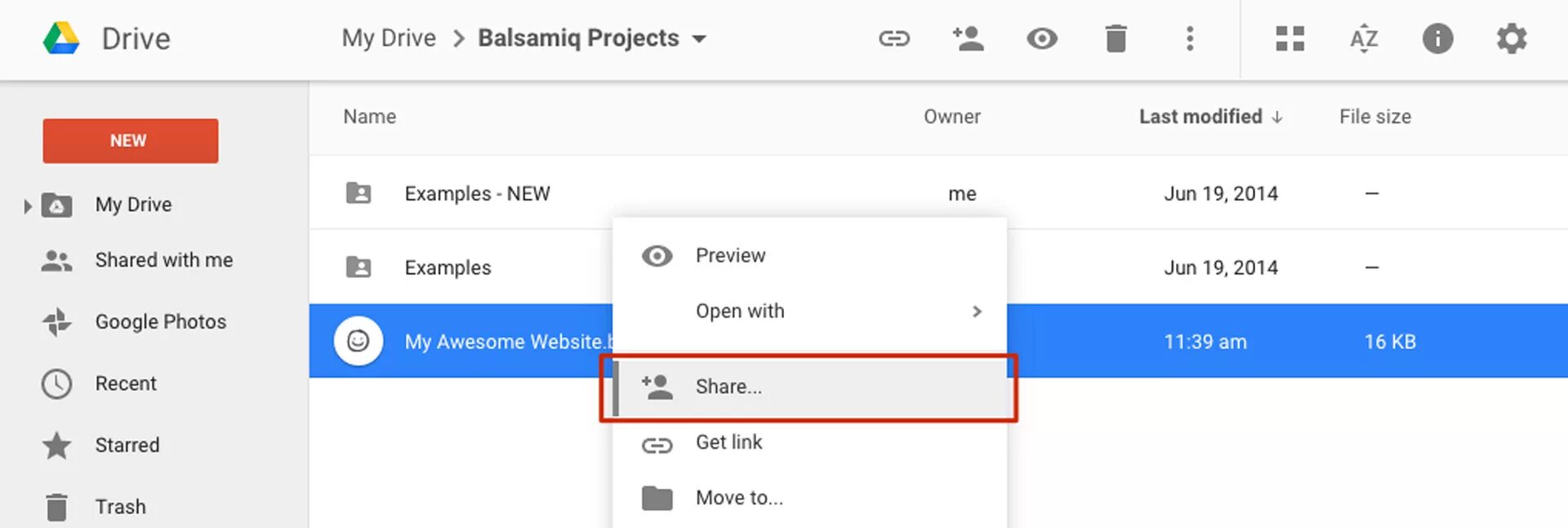Click the Google Drive logo
The image size is (1568, 528).
61,38
